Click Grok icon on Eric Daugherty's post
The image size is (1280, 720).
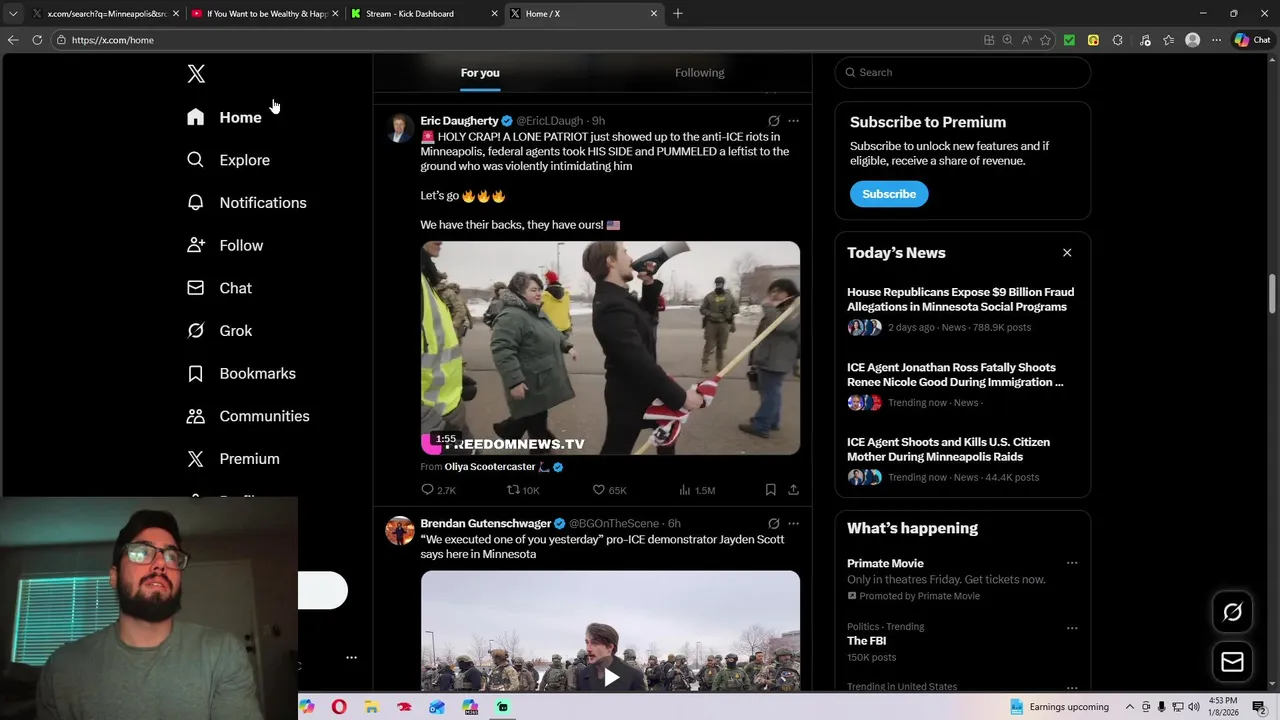[773, 121]
